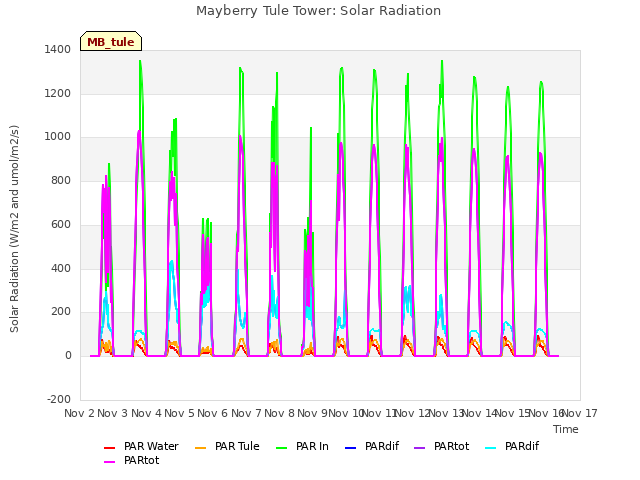Click the y-axis tick label -200
The image size is (640, 480).
tap(59, 399)
